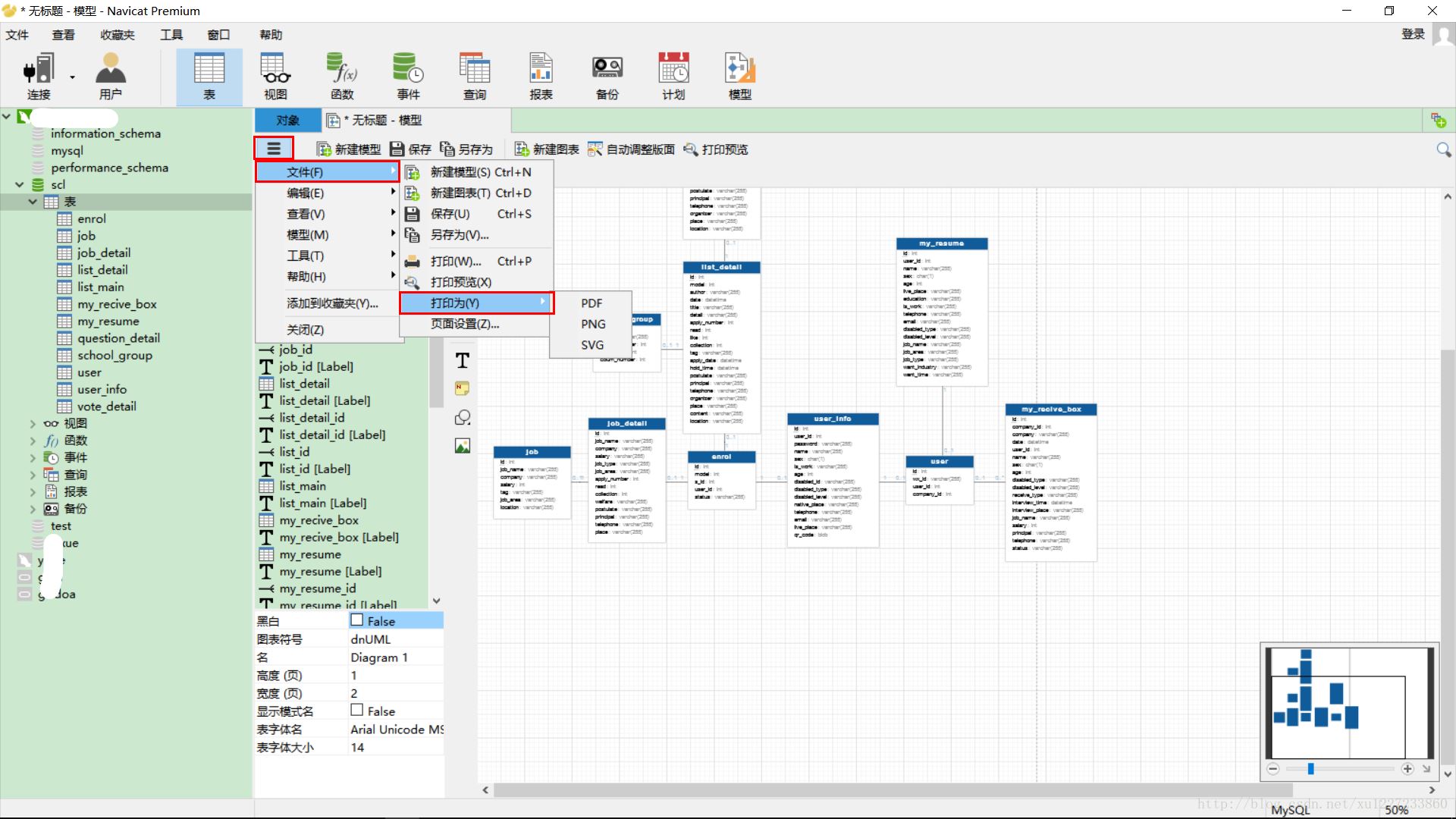The image size is (1456, 819).
Task: Click the Shape draw tool icon
Action: point(462,418)
